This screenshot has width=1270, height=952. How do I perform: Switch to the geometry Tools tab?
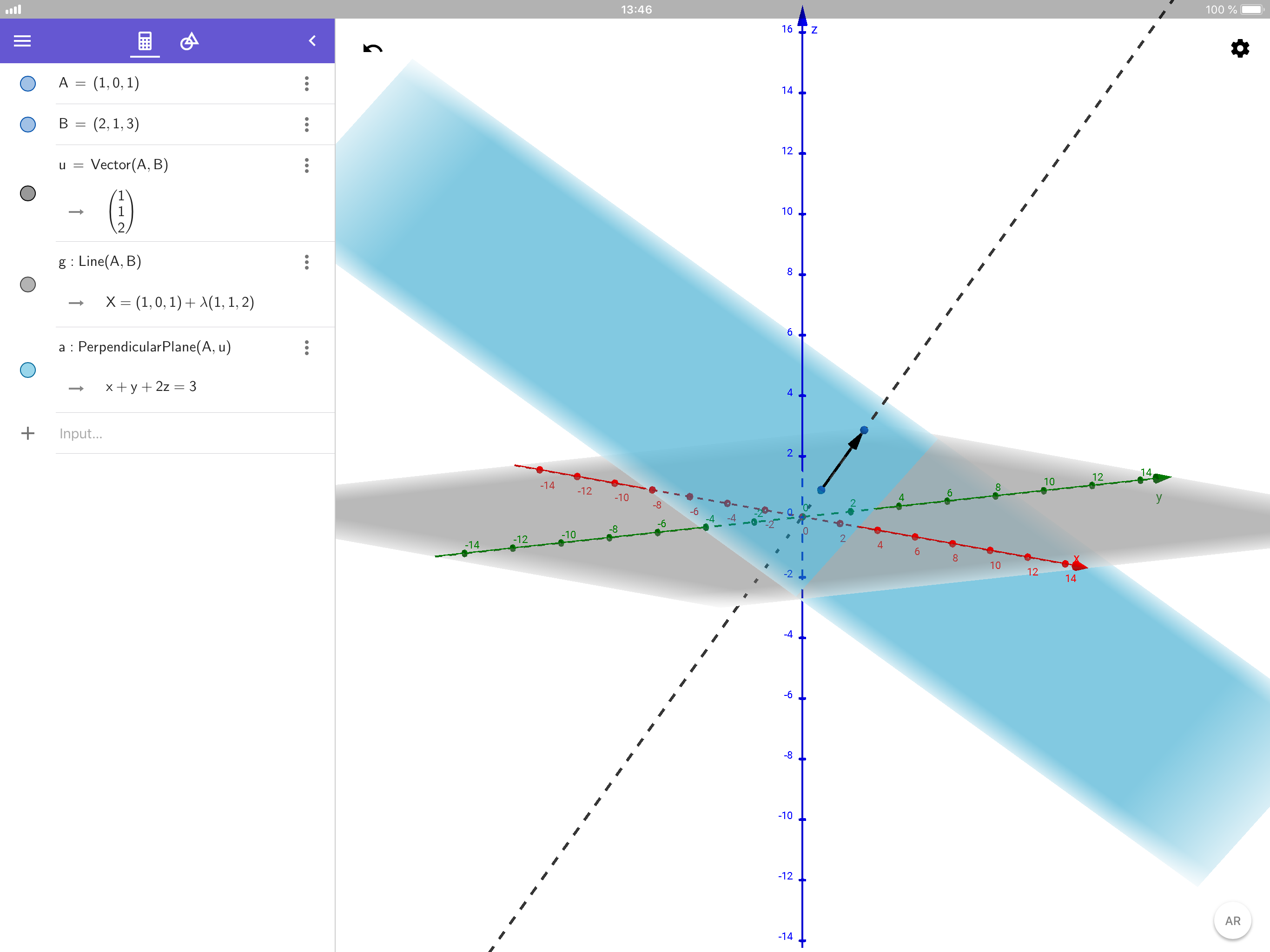pos(189,41)
